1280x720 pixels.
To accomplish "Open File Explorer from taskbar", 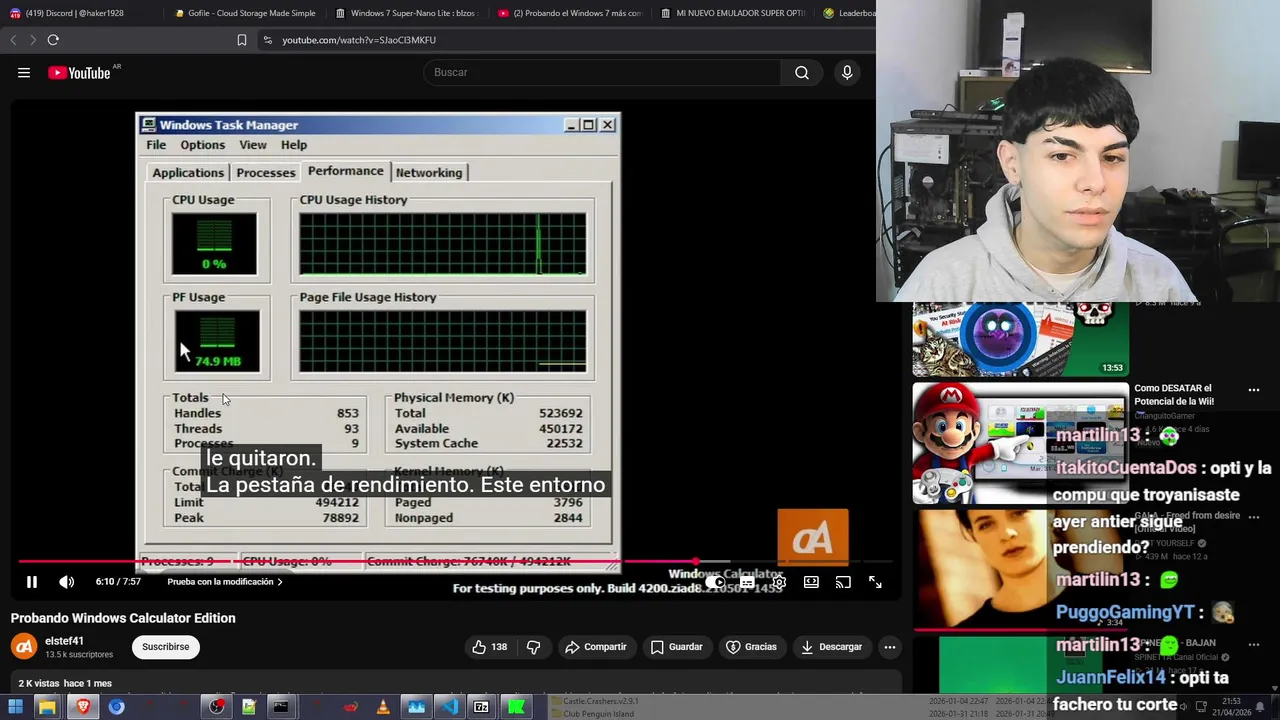I will tap(47, 707).
